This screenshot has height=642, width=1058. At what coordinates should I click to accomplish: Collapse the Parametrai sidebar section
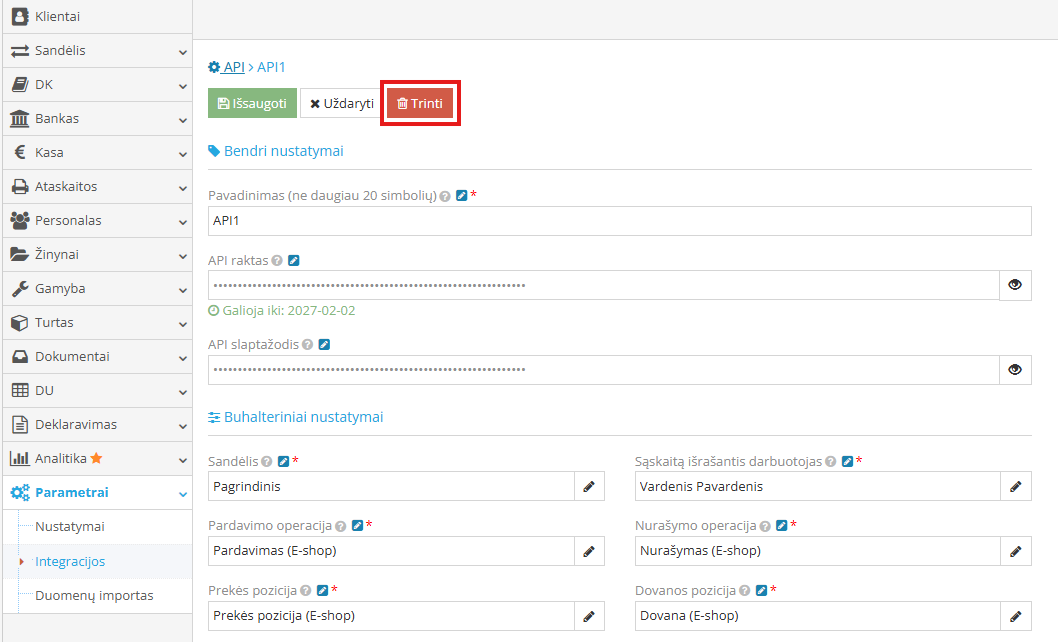click(97, 492)
